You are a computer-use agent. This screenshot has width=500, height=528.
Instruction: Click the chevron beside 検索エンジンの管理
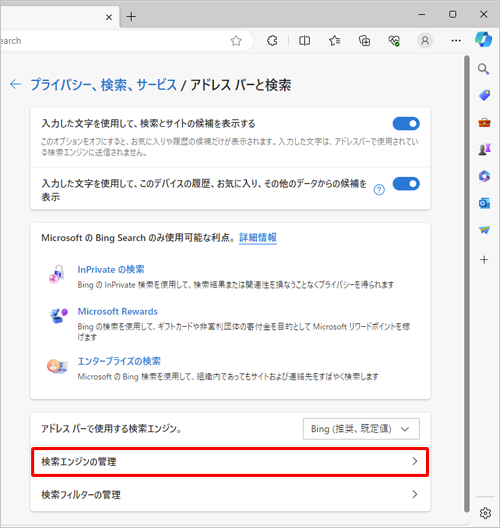tap(415, 461)
